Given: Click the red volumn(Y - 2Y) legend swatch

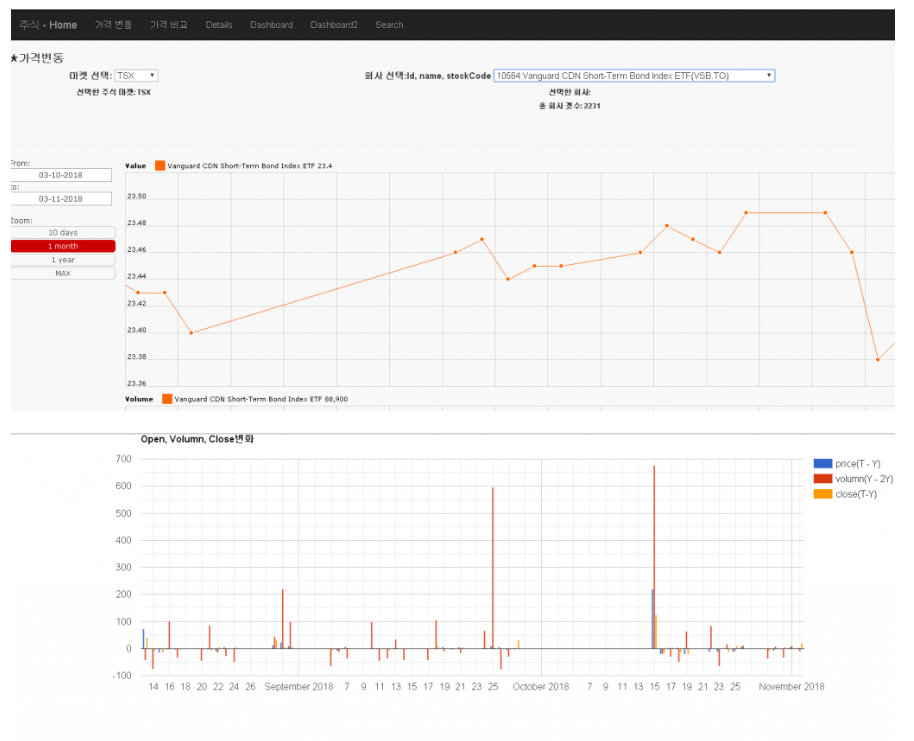Looking at the screenshot, I should click(823, 479).
